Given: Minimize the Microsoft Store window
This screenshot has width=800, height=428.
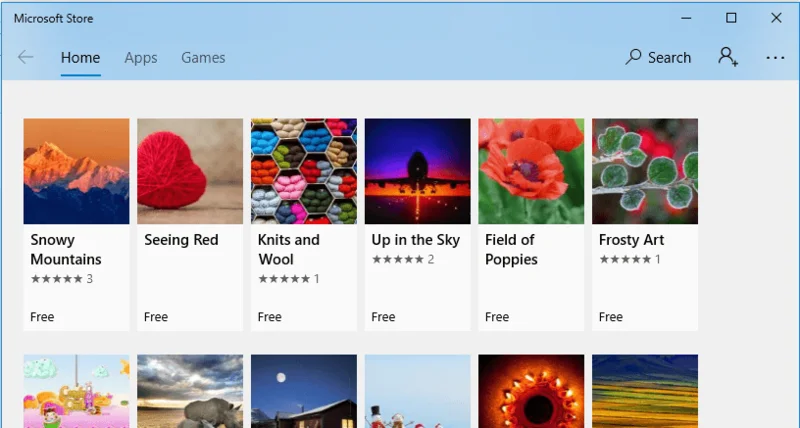Looking at the screenshot, I should (686, 18).
